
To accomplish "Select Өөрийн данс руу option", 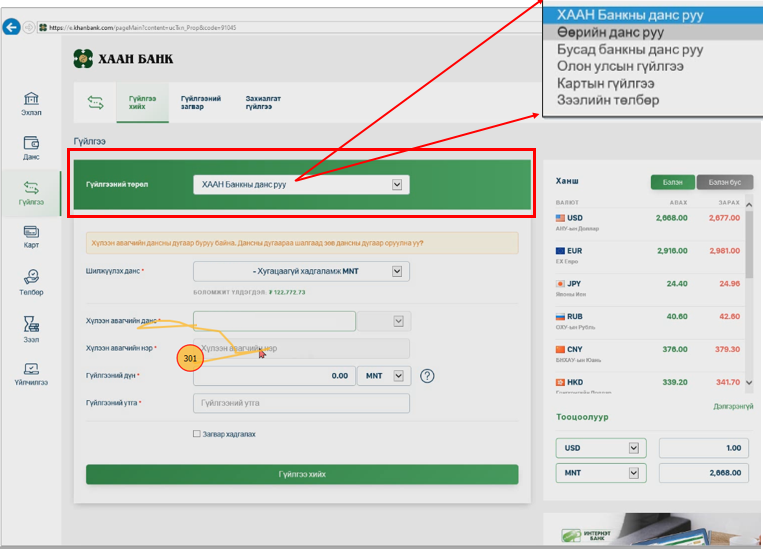I will point(653,32).
